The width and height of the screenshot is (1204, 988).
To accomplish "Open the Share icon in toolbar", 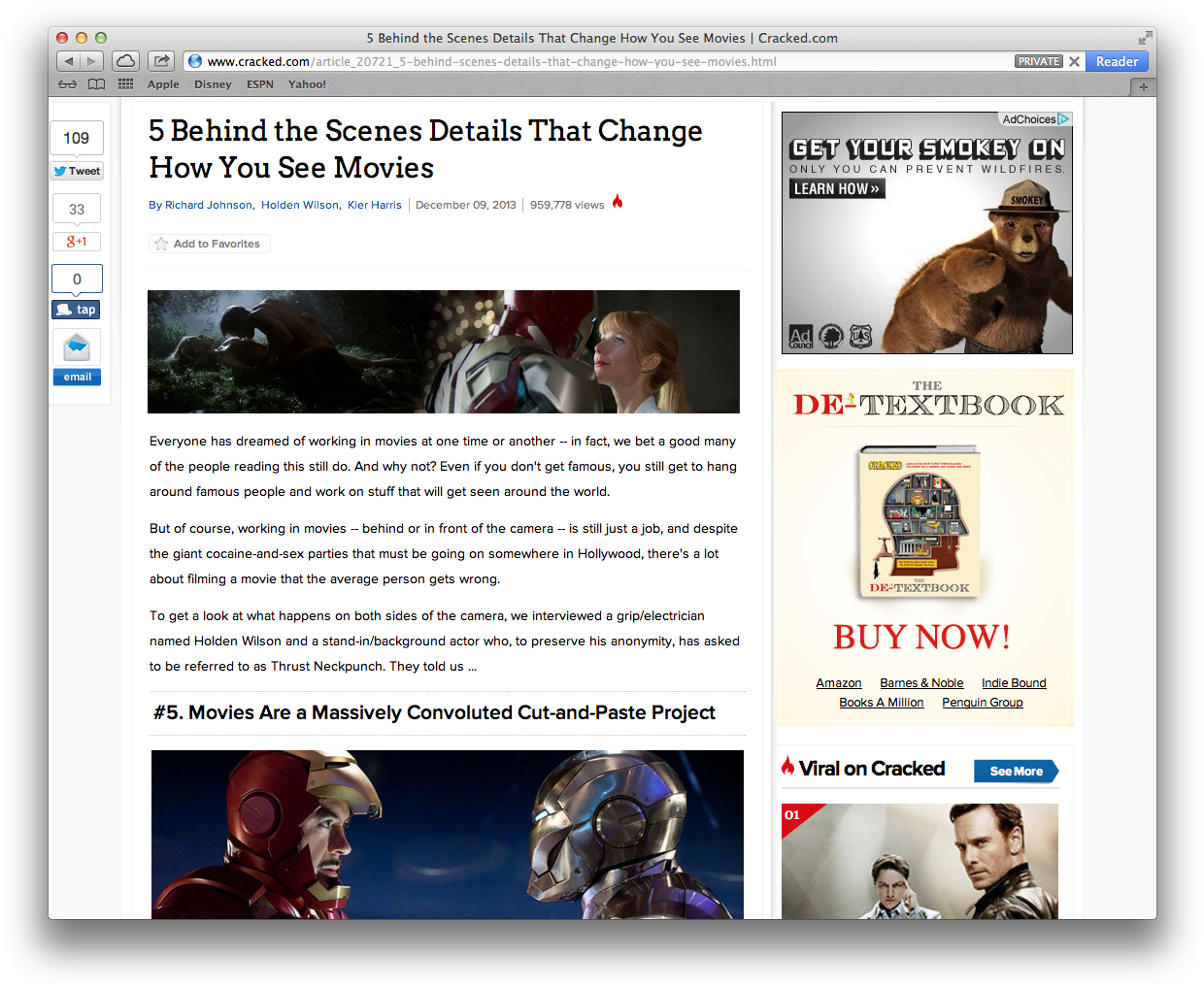I will click(161, 61).
